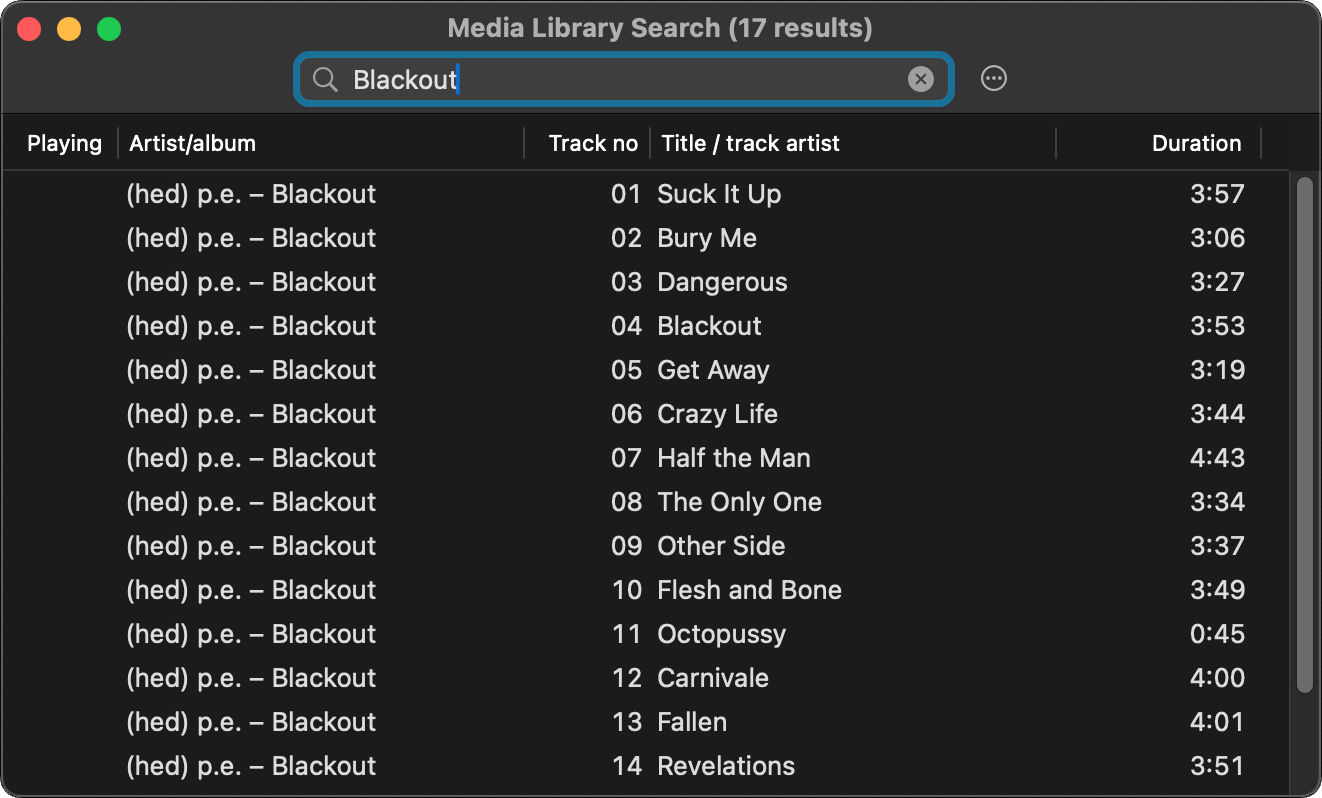Viewport: 1322px width, 798px height.
Task: Select the Carnivale track row
Action: (713, 678)
